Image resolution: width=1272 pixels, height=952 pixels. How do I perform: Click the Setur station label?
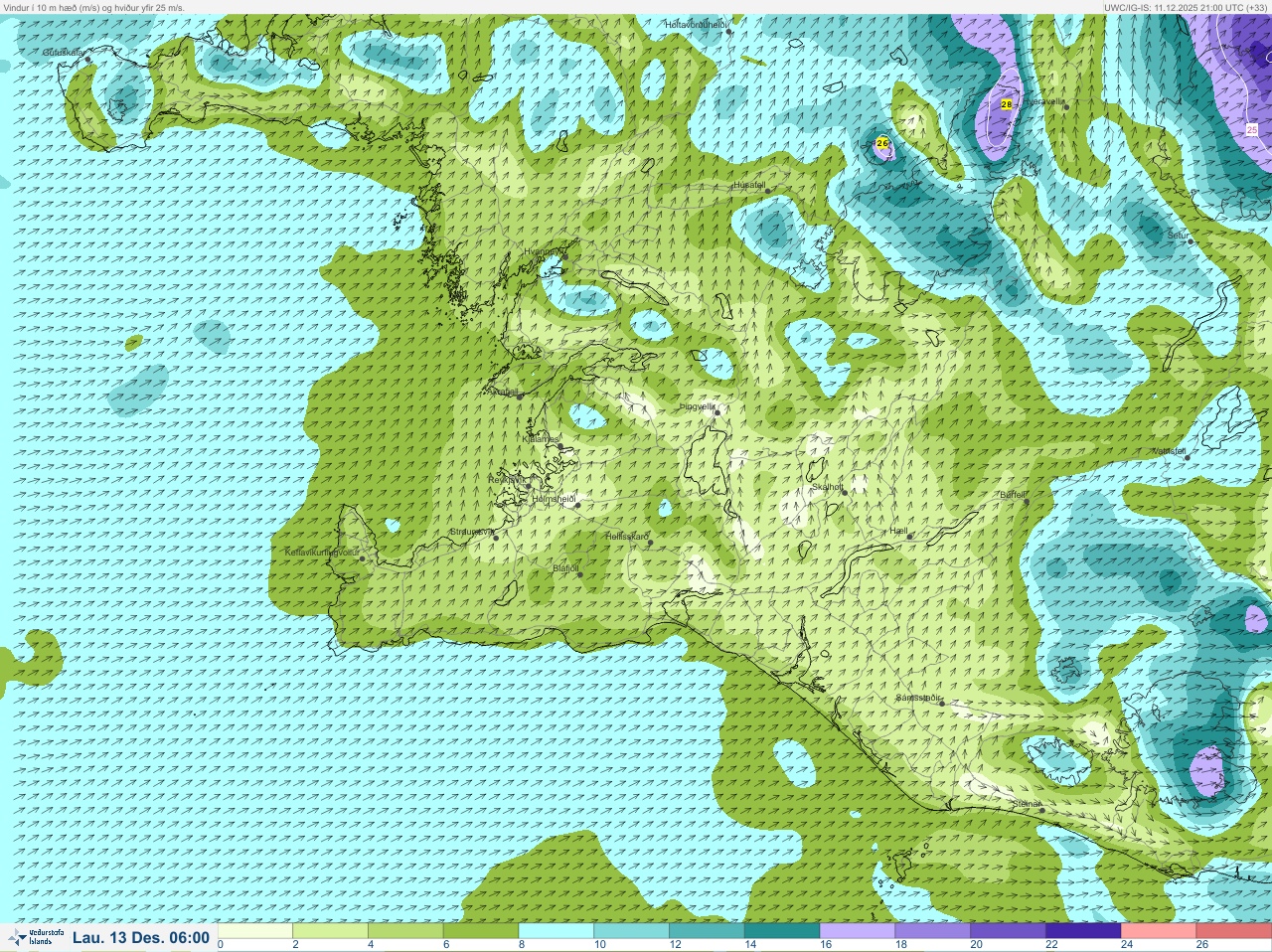[1178, 236]
